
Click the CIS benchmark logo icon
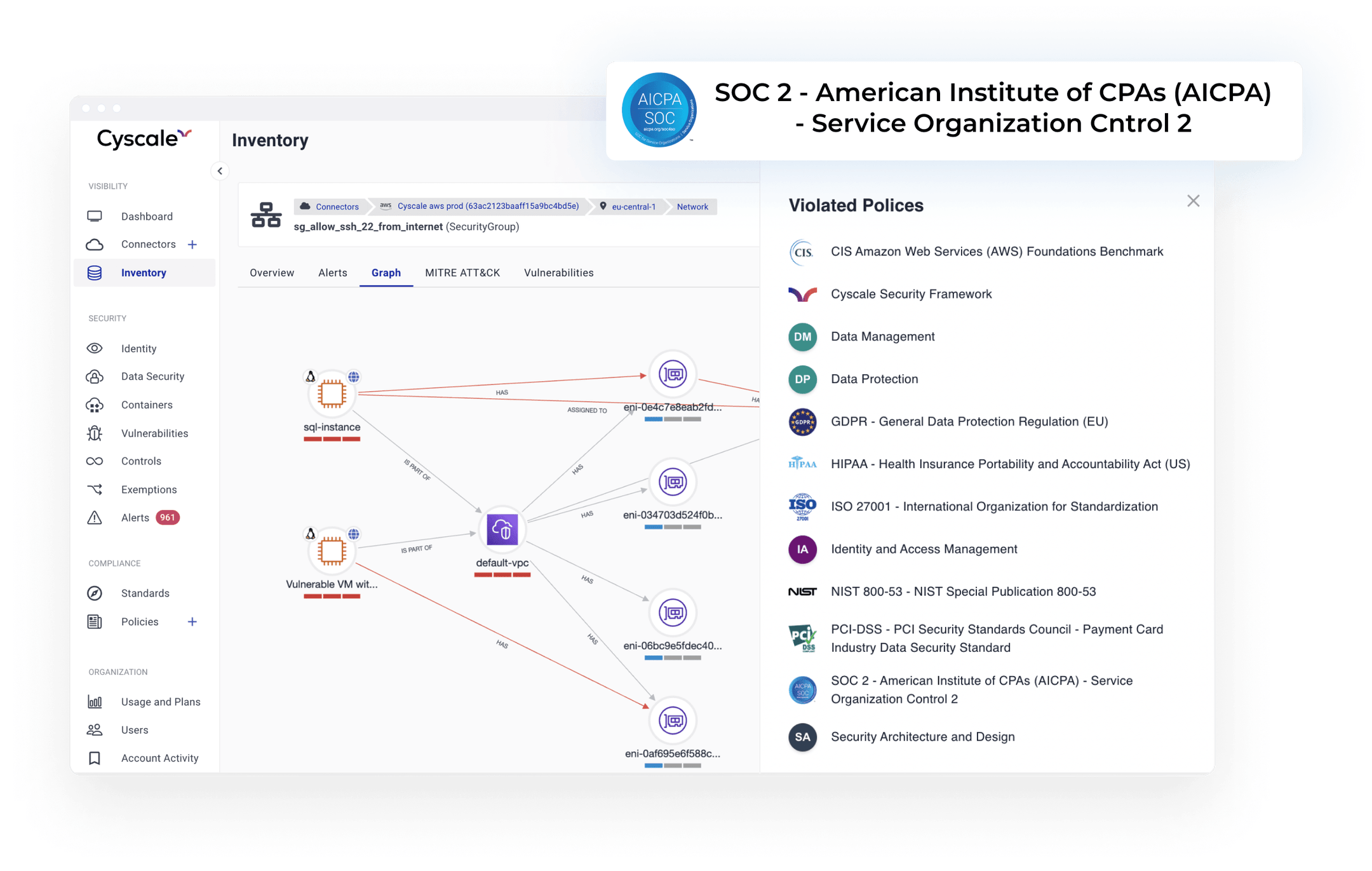tap(802, 252)
